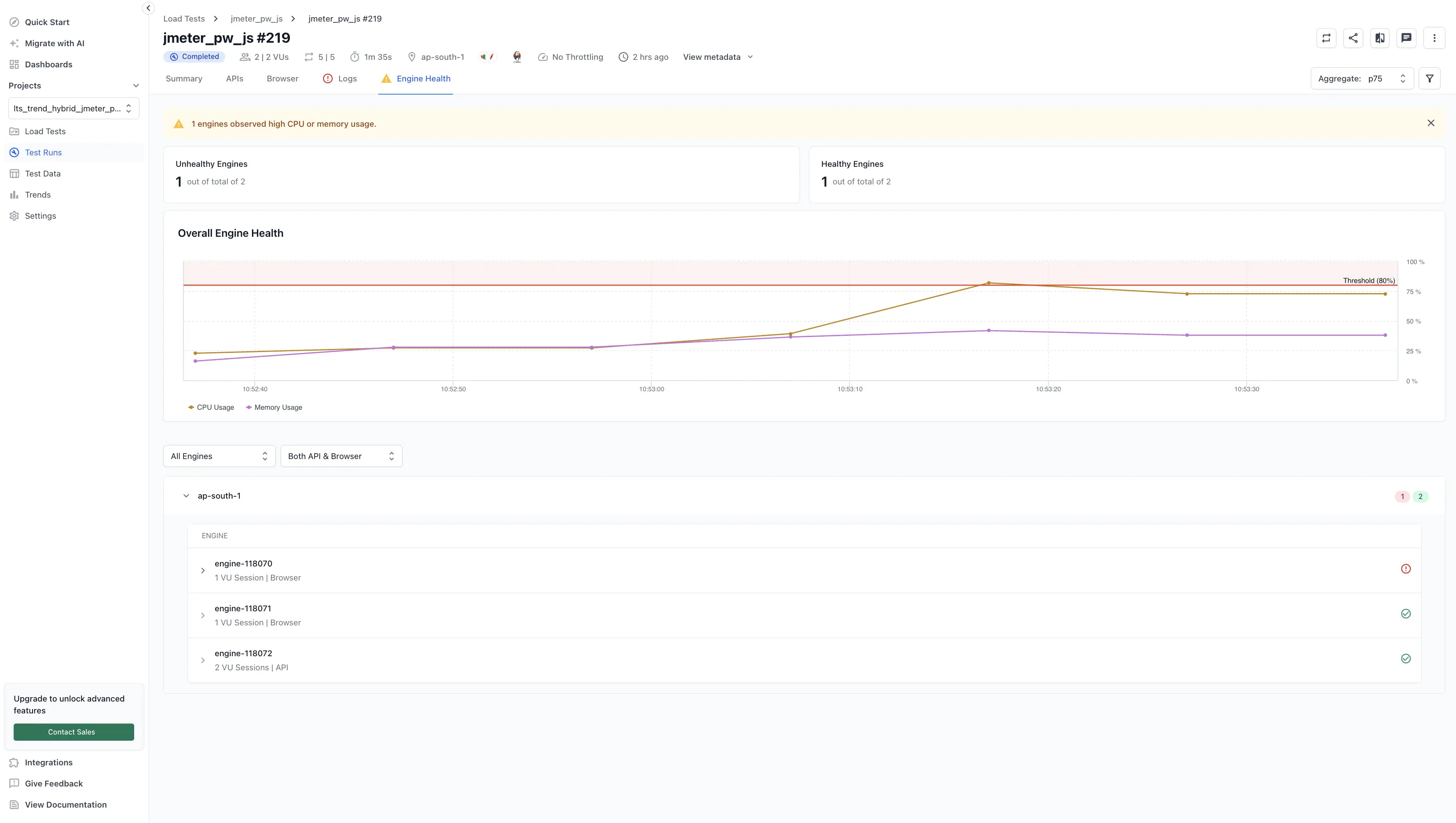Click the Unhealthy Engines card
Screen dimensions: 1456x823
(x=481, y=175)
